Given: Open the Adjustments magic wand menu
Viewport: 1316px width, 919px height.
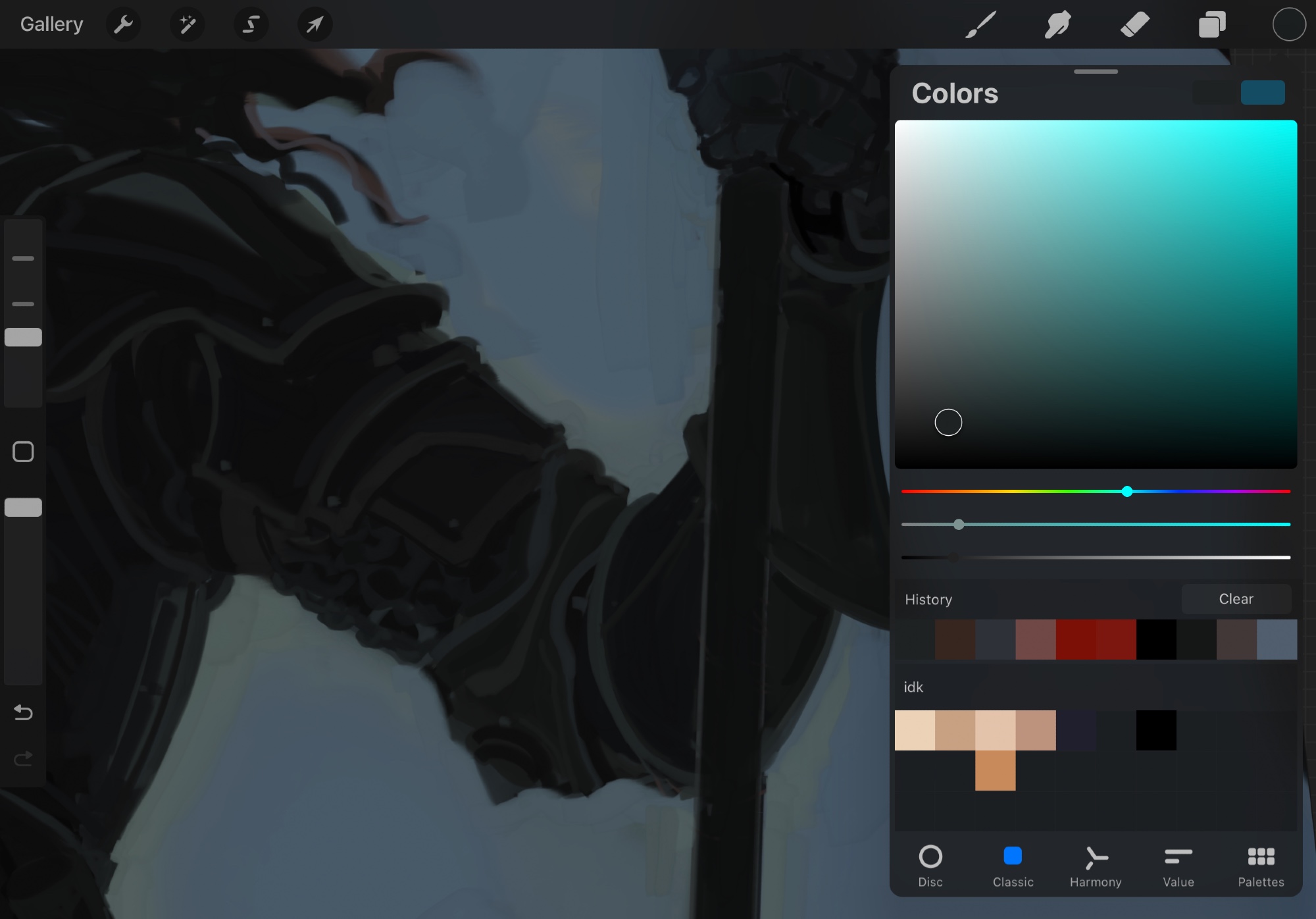Looking at the screenshot, I should coord(188,25).
